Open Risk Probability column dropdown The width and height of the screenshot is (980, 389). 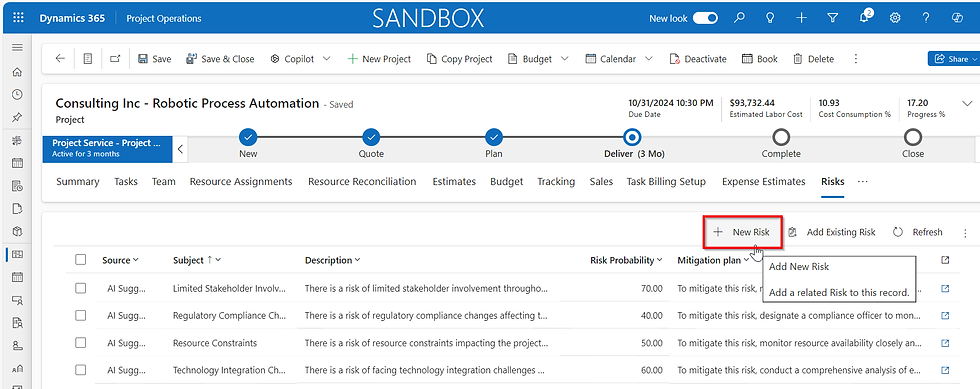tap(626, 260)
